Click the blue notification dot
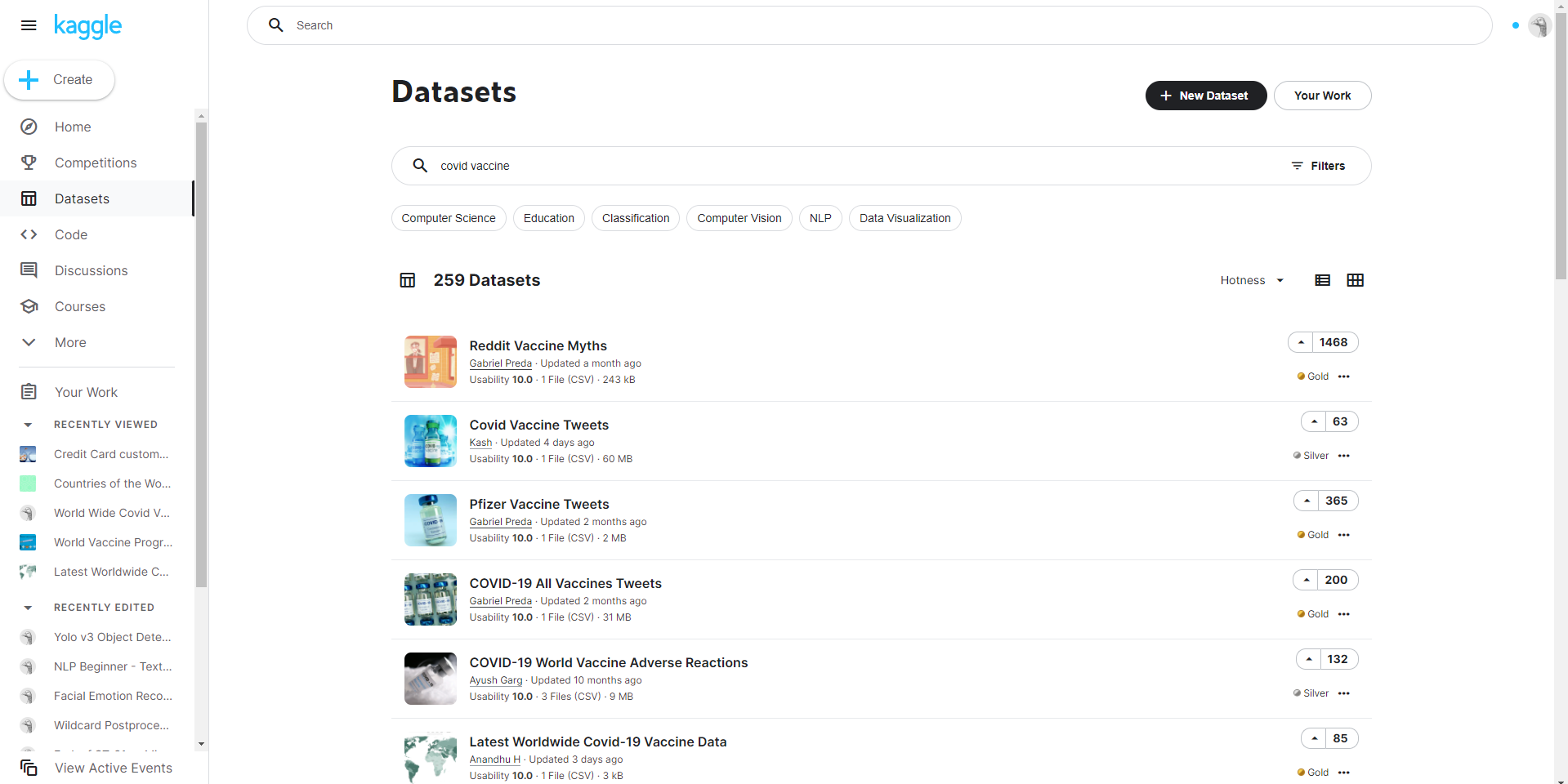Viewport: 1568px width, 784px height. [x=1515, y=25]
